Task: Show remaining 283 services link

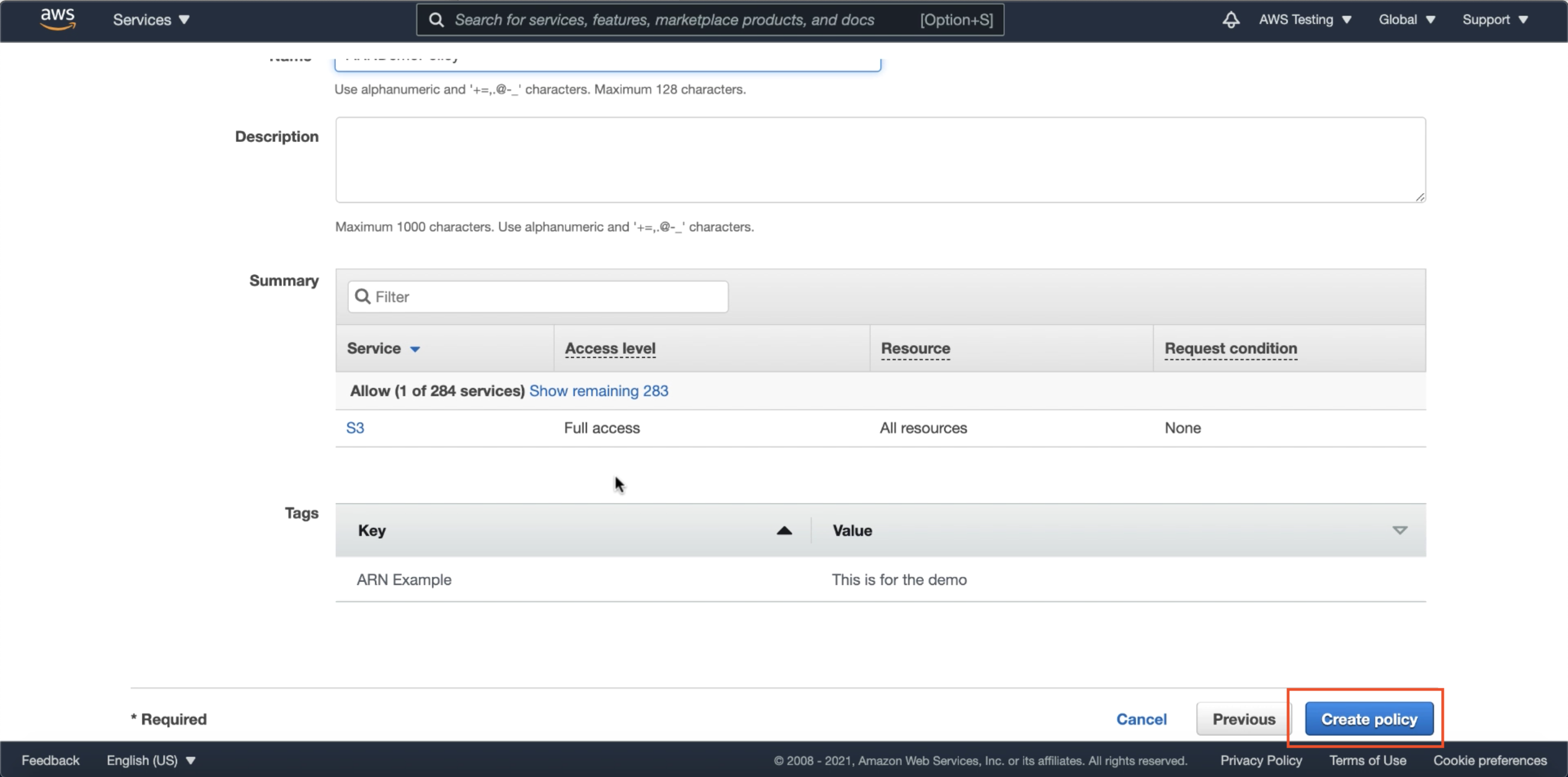Action: click(x=598, y=391)
